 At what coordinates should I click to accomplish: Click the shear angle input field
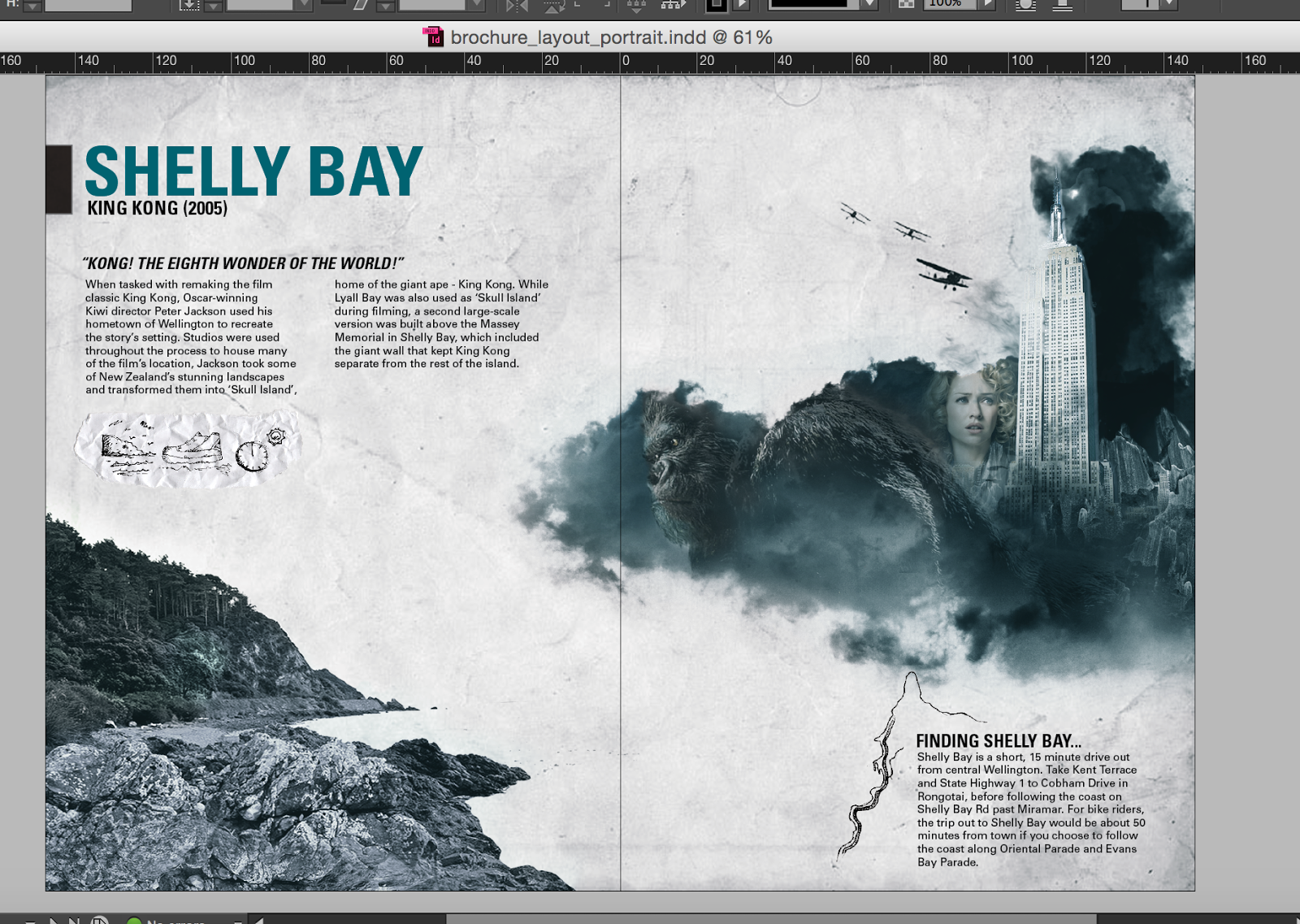tap(431, 5)
